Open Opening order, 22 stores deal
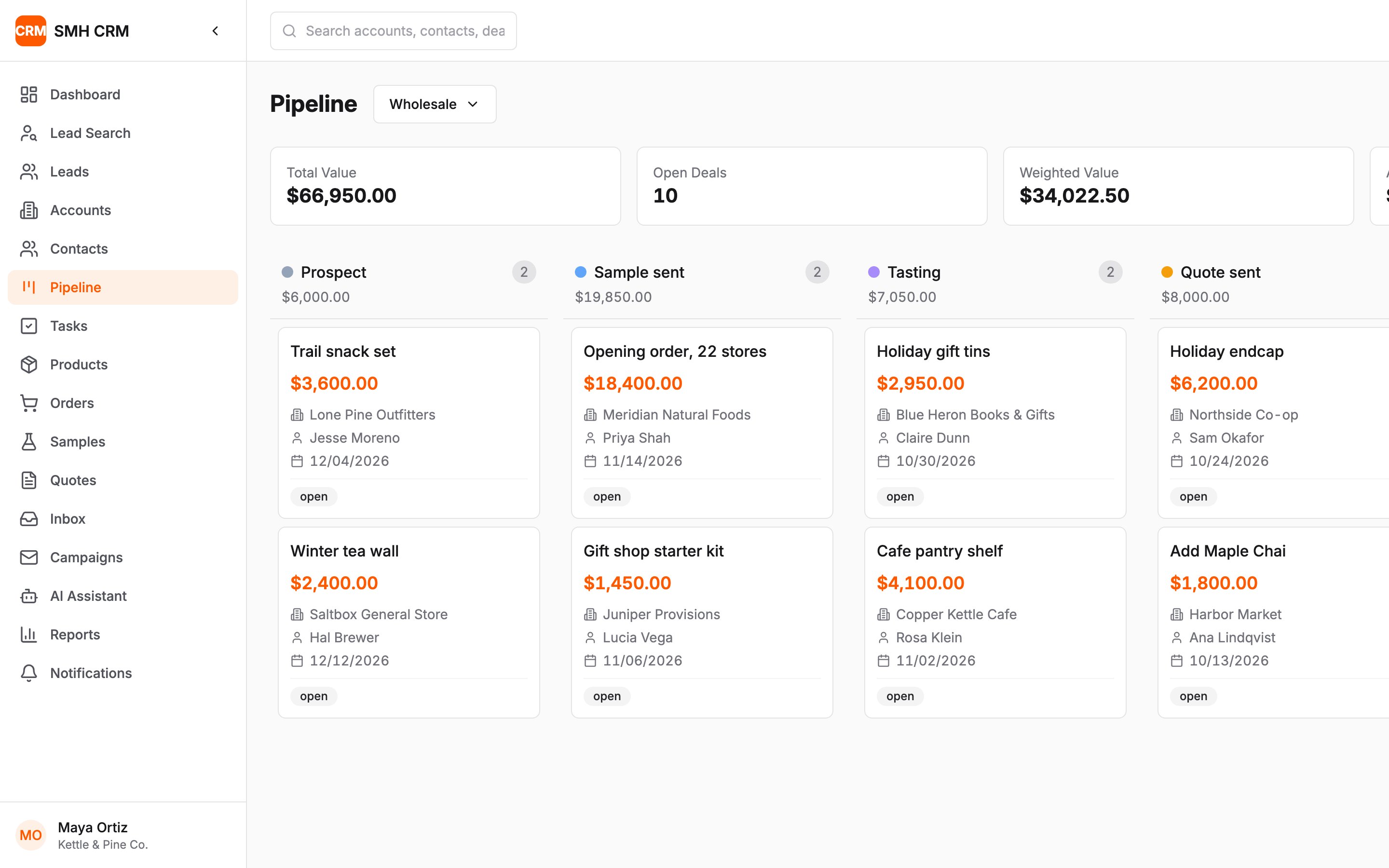 click(701, 422)
